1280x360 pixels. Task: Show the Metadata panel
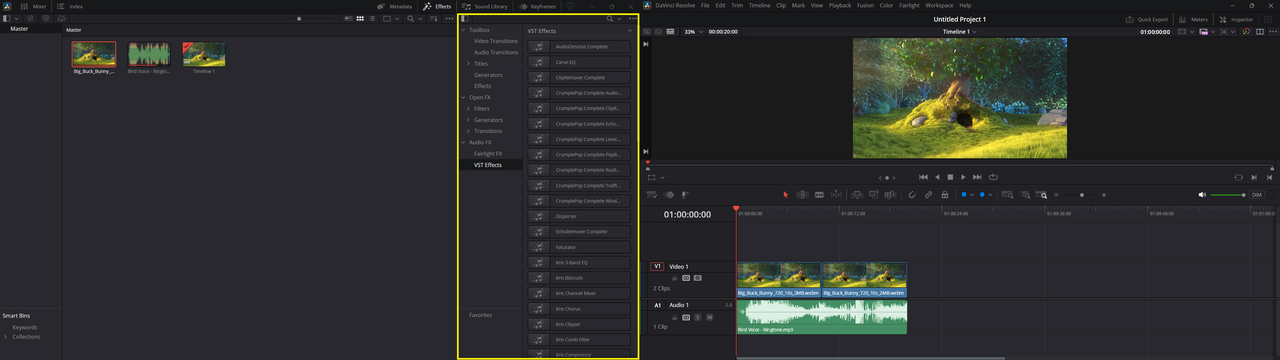pos(394,6)
